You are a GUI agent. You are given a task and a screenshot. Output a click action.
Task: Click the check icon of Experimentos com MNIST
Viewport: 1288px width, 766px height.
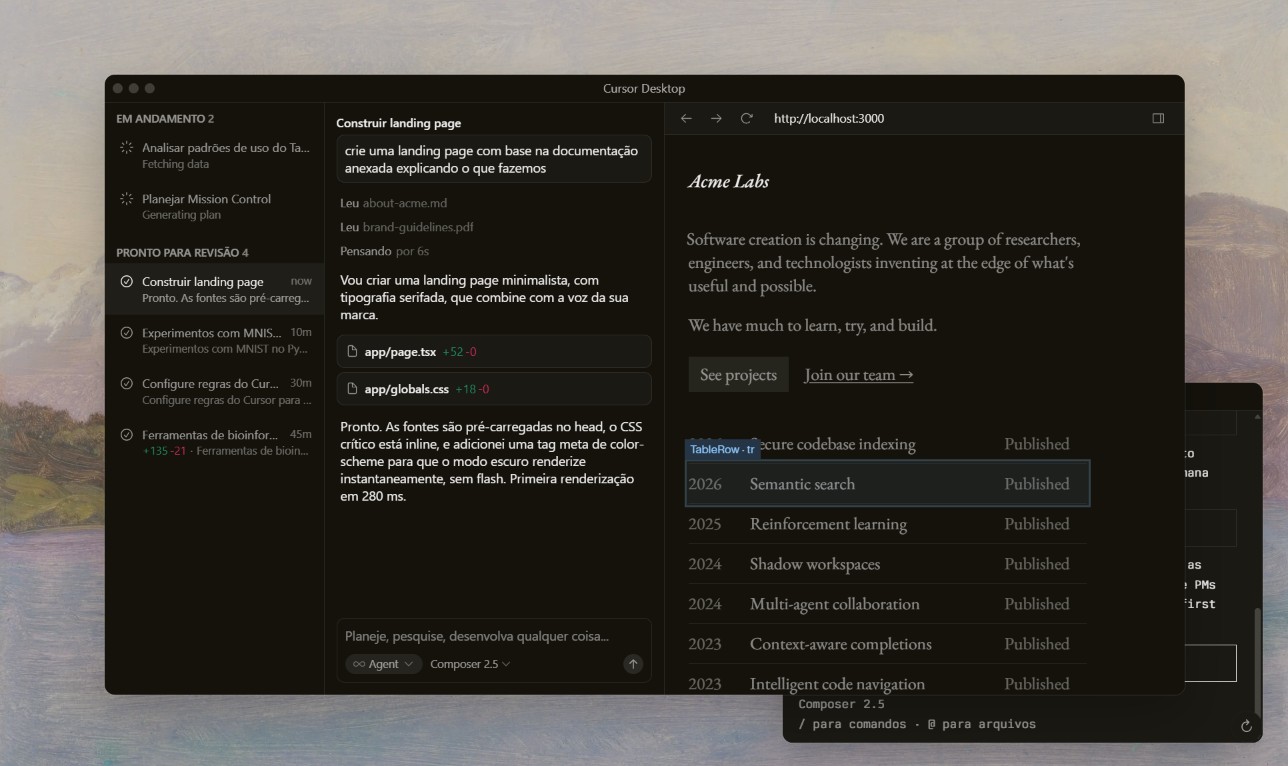127,332
